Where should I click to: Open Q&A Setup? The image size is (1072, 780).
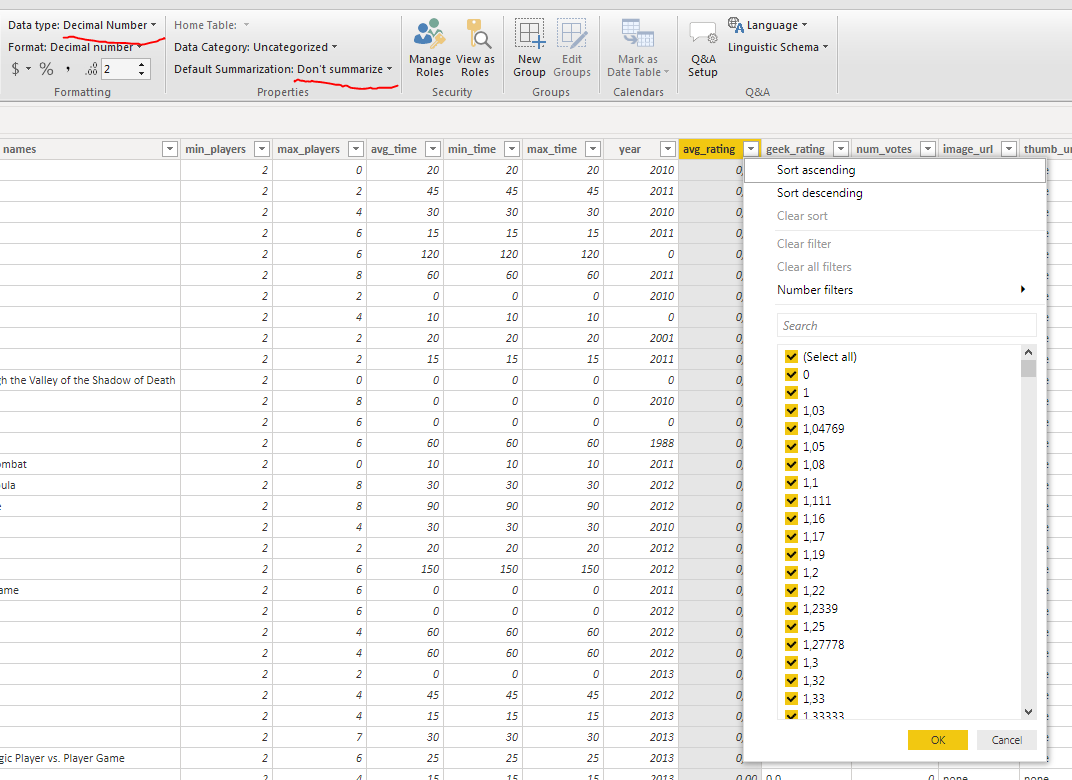point(703,48)
